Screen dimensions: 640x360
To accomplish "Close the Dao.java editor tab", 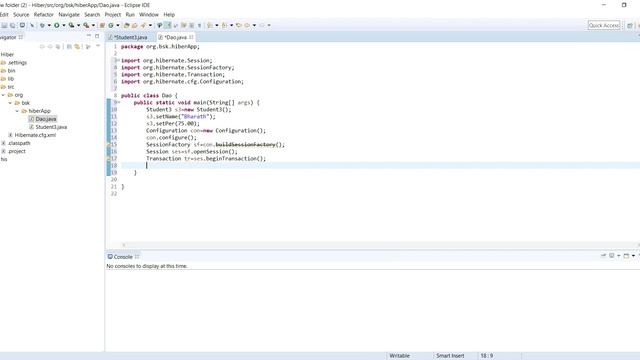I will point(191,37).
